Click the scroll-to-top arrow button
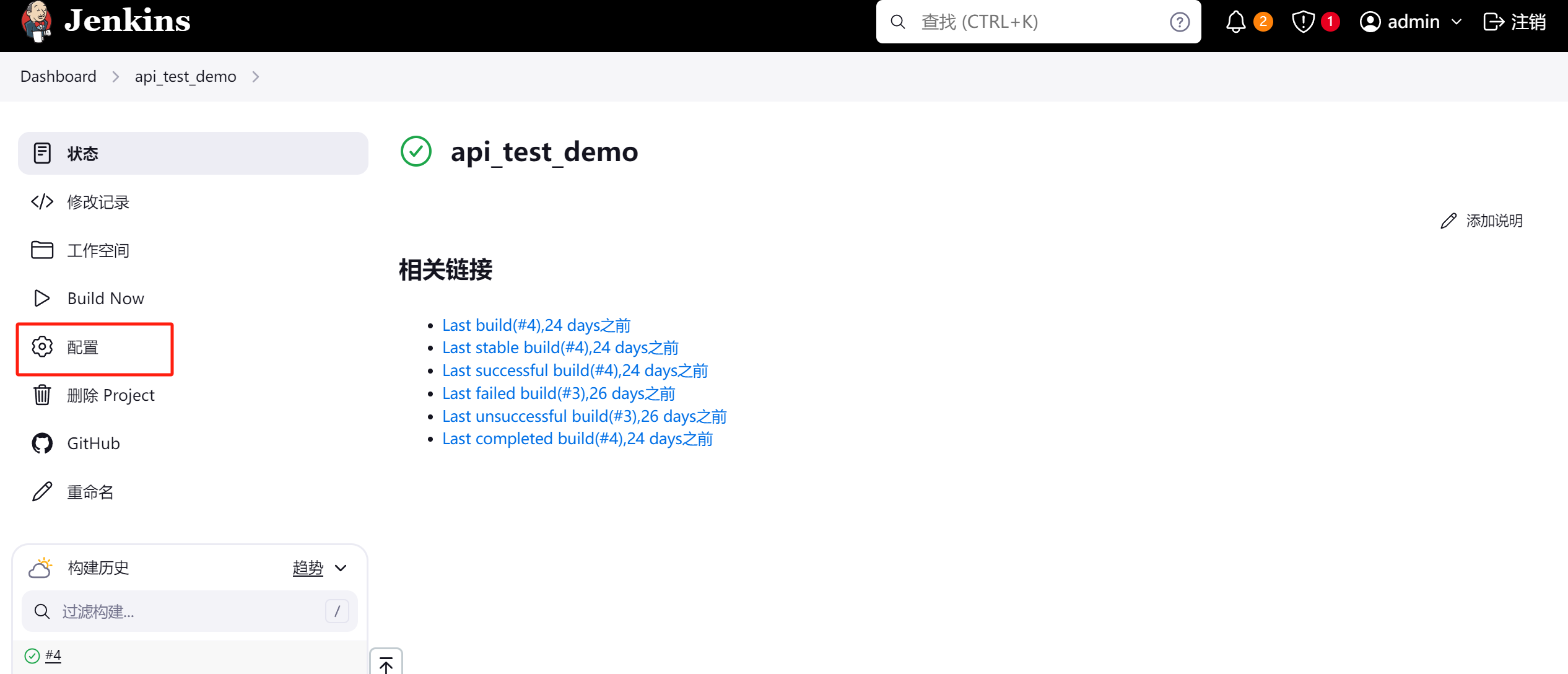This screenshot has height=674, width=1568. (x=386, y=663)
